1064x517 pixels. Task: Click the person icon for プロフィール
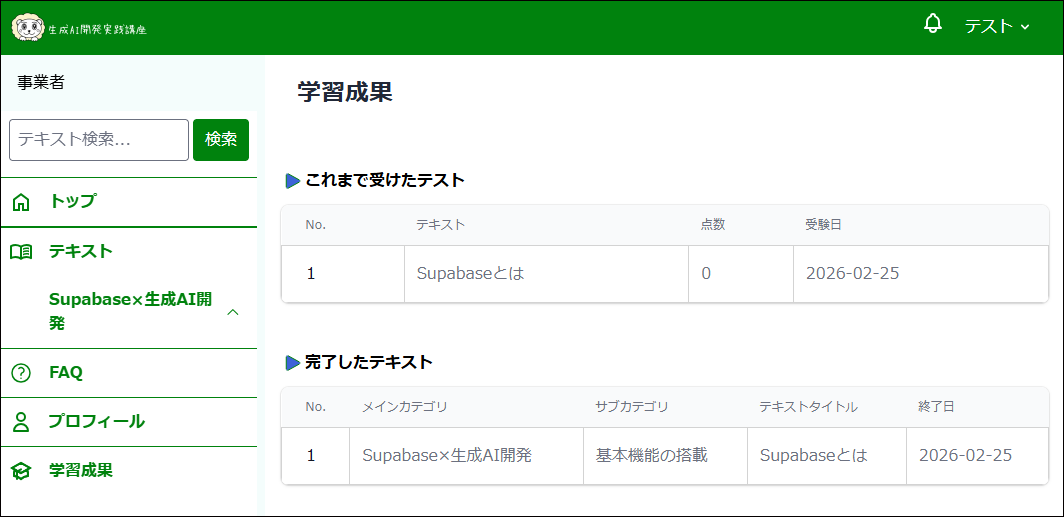pos(21,422)
